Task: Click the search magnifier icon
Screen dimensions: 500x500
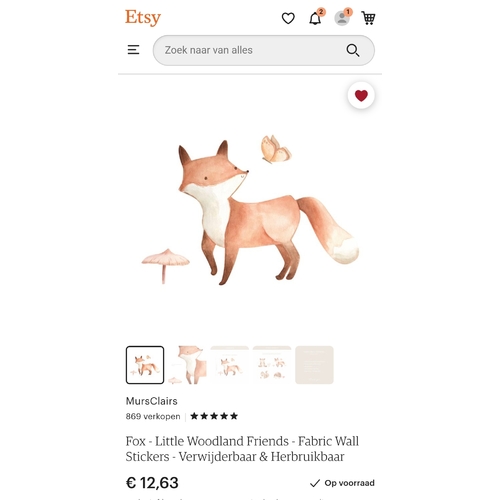Action: pos(353,50)
